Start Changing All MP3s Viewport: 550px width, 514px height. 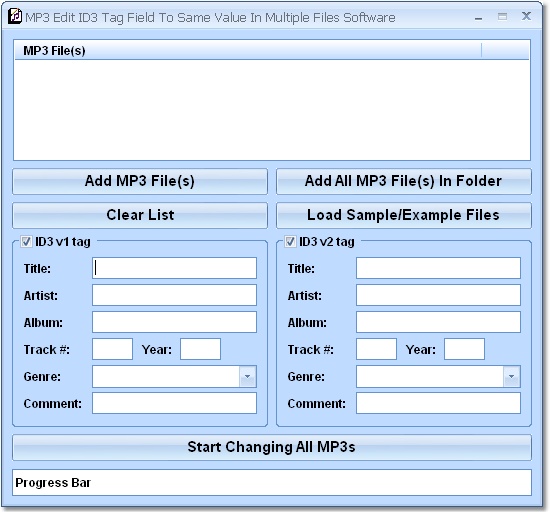[272, 447]
